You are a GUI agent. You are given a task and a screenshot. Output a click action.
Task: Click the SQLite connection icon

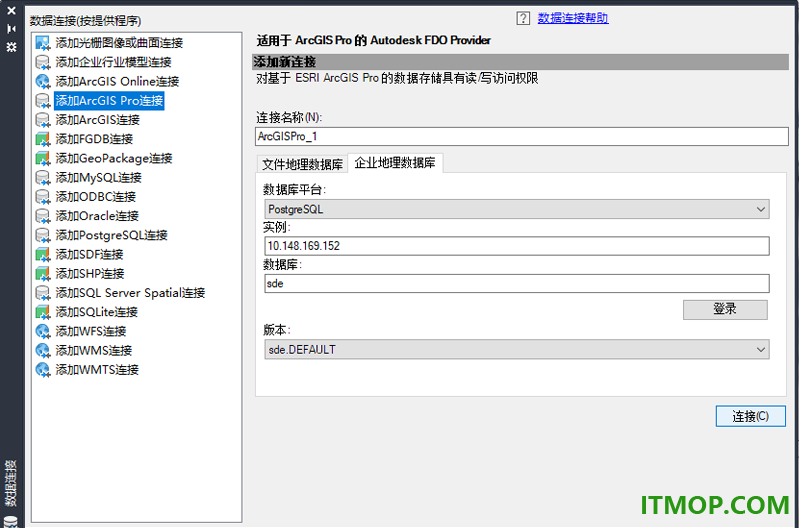43,312
